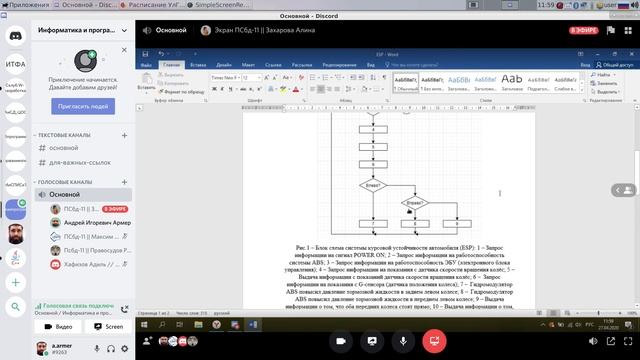
Task: Open Приложения menu in top panel
Action: 25,5
